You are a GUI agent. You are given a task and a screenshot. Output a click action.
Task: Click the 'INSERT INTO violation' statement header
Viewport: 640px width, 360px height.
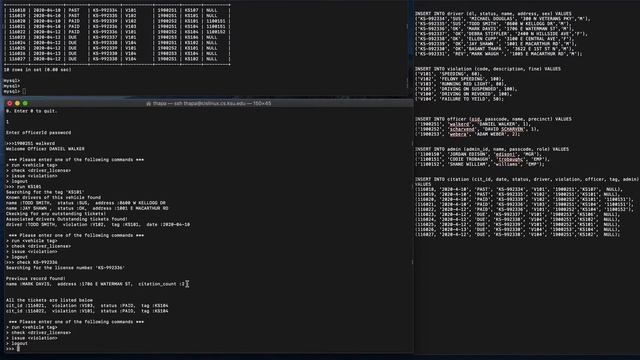488,69
